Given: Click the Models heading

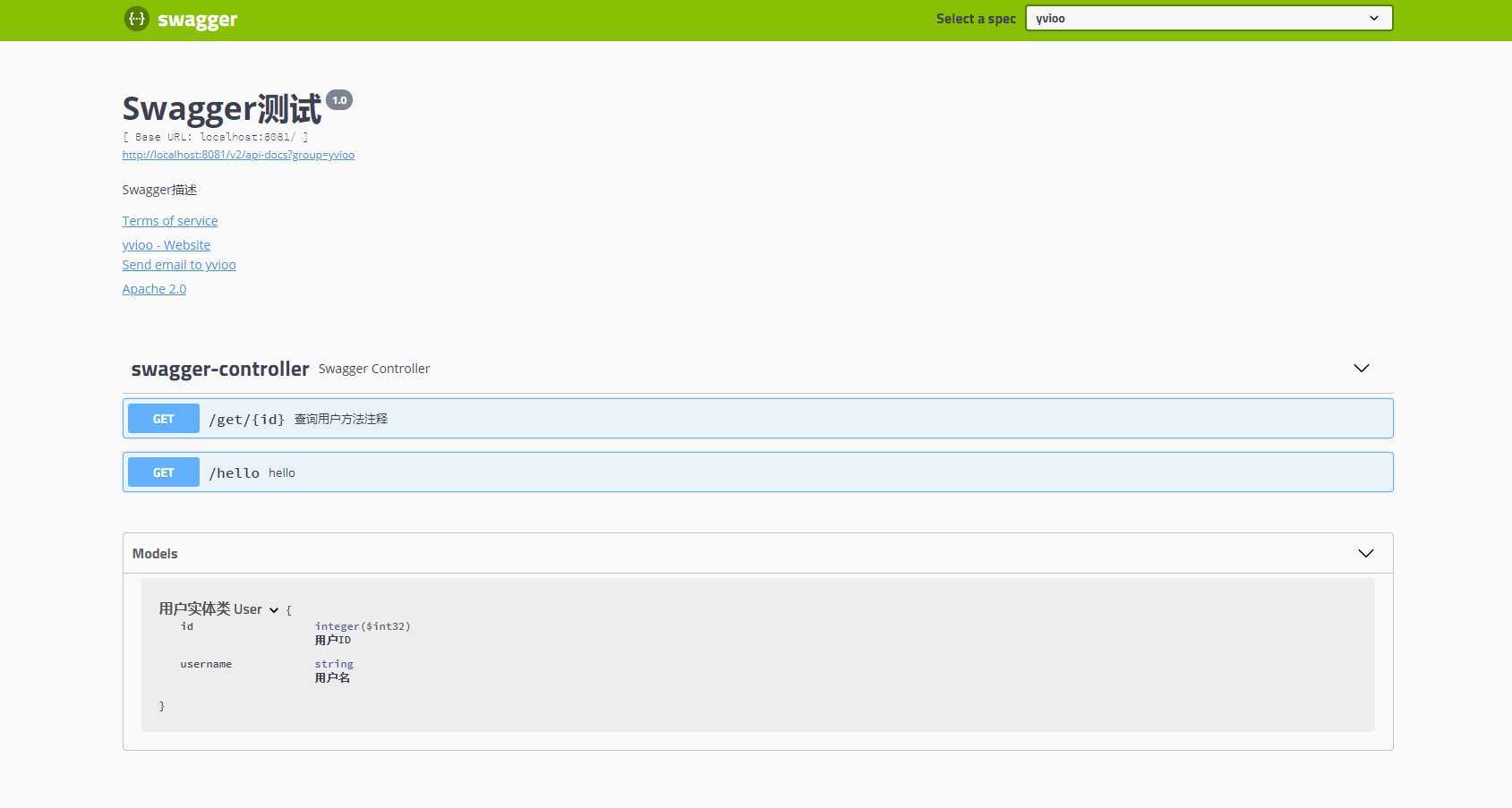Looking at the screenshot, I should click(x=155, y=554).
